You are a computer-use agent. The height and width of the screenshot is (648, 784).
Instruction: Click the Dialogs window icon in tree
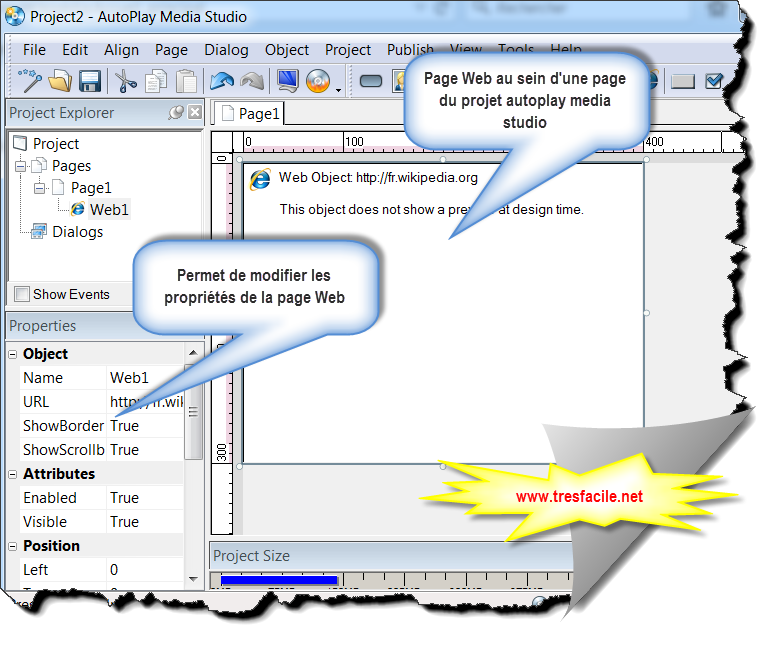39,231
